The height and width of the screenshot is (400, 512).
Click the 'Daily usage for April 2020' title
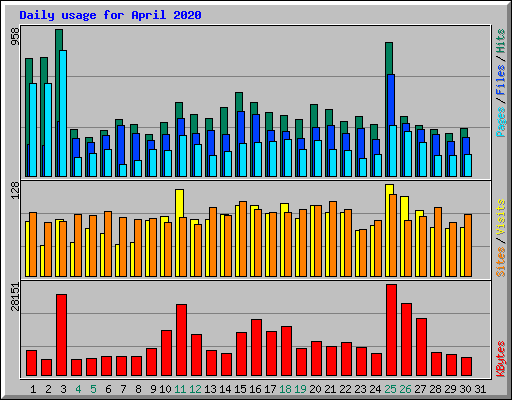[110, 15]
